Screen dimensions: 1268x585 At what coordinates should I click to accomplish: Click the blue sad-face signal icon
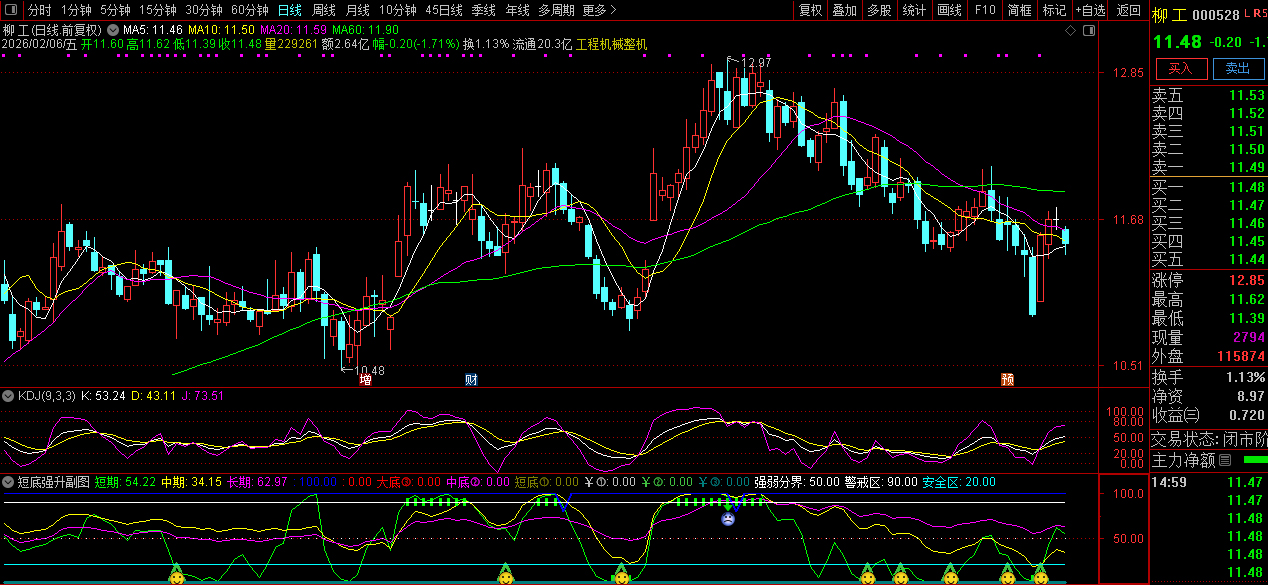(728, 518)
